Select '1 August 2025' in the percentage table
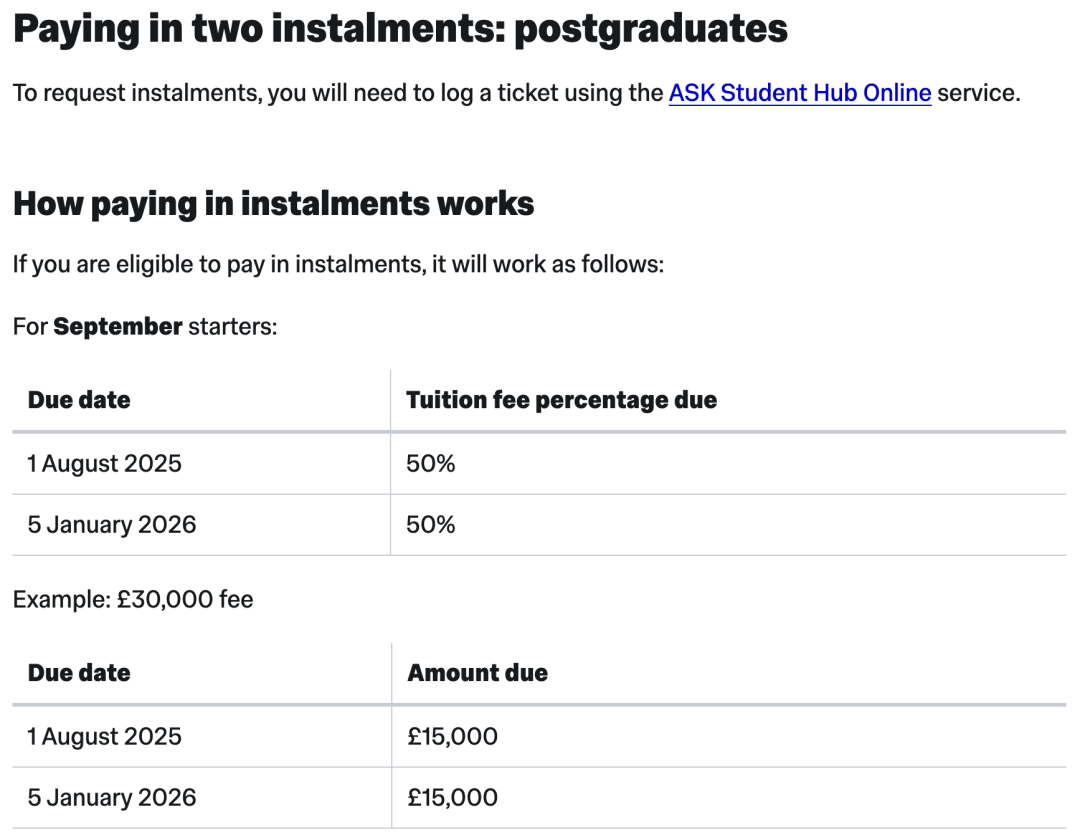 [x=104, y=463]
